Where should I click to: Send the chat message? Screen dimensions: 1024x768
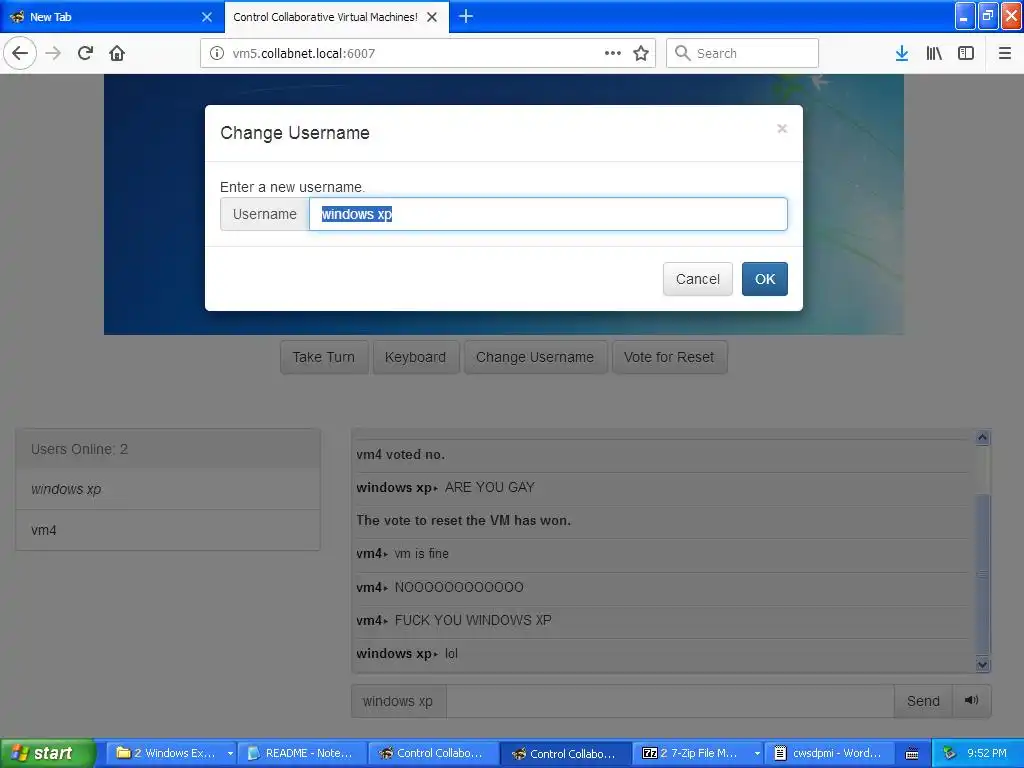pyautogui.click(x=923, y=701)
